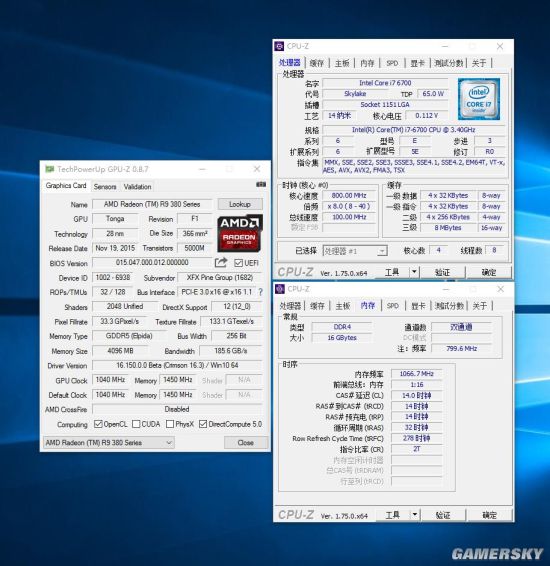Click the BIOS share/export arrow icon
Image resolution: width=550 pixels, height=566 pixels.
(221, 262)
